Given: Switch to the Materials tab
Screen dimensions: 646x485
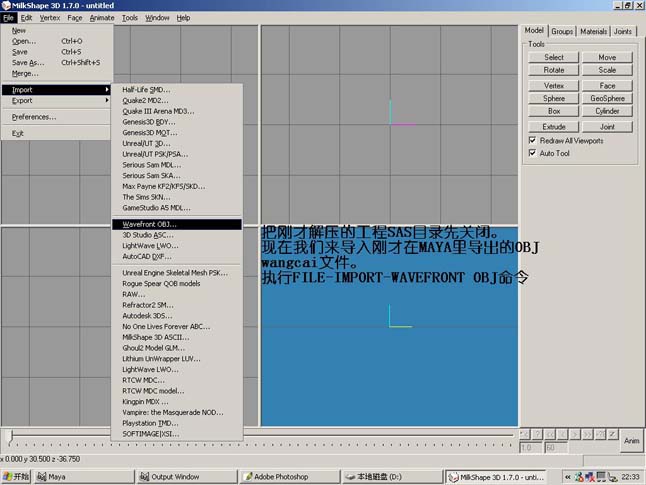Looking at the screenshot, I should click(x=593, y=31).
